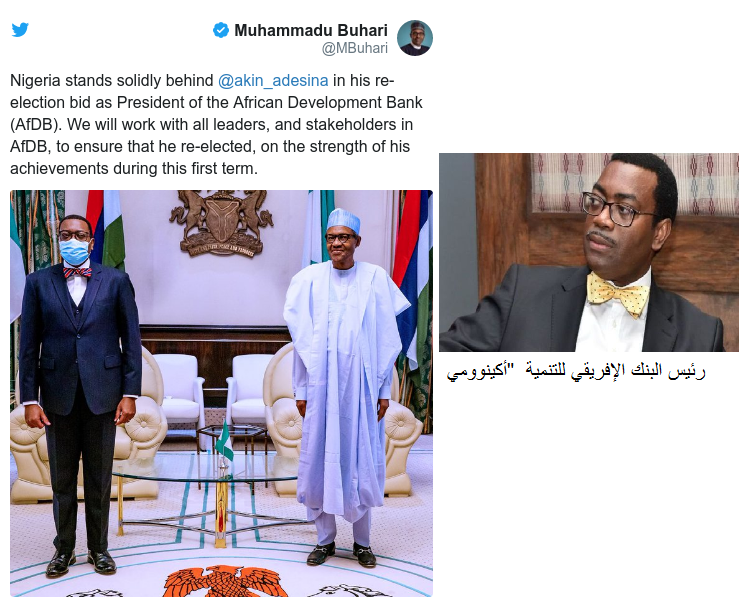Click the Nigerian coat of arms in photo
The image size is (750, 600).
point(221,222)
